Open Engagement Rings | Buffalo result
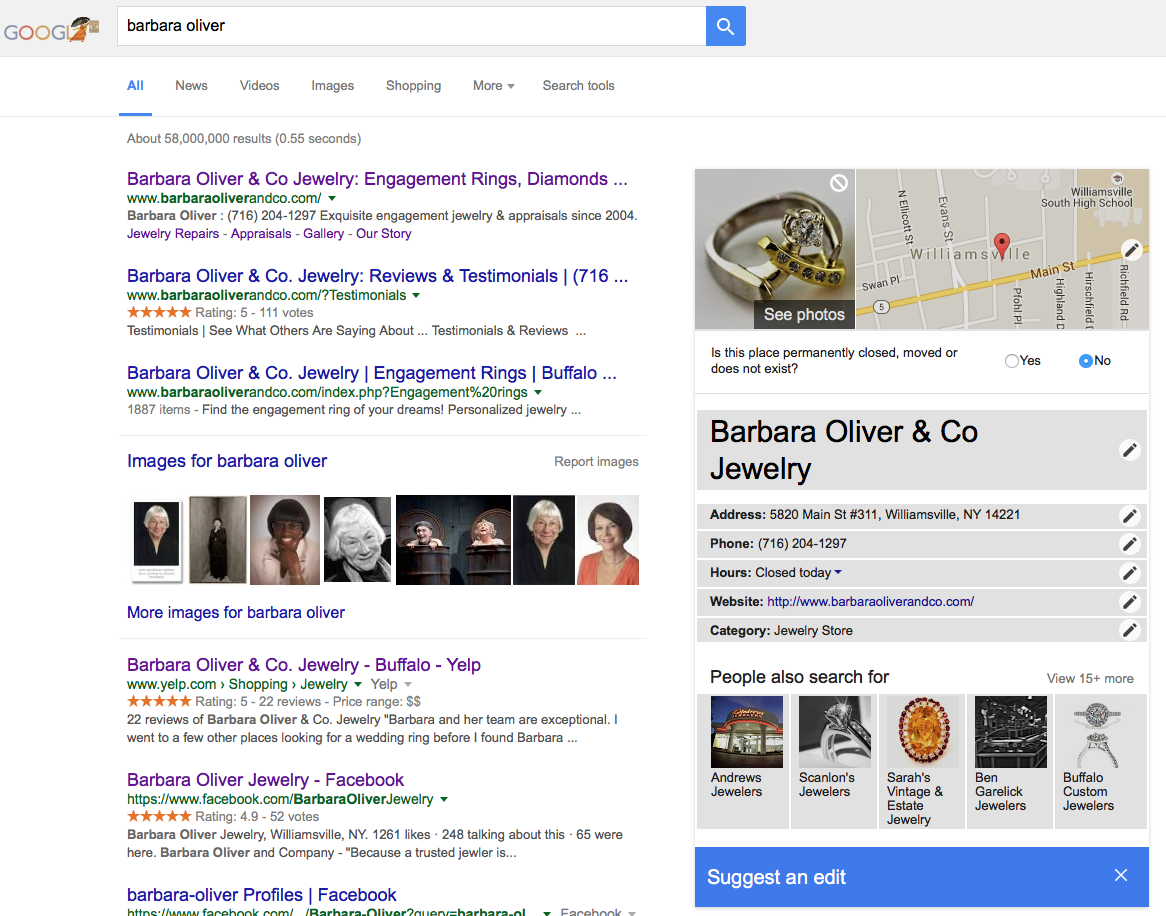 click(x=372, y=373)
